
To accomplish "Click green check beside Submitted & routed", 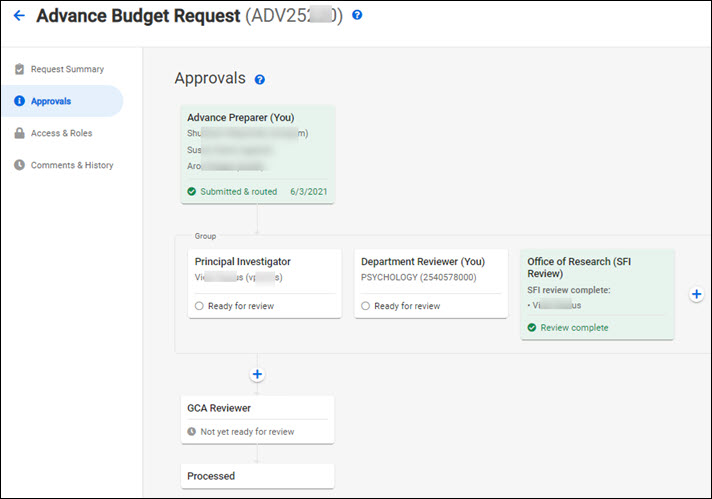I will click(192, 192).
